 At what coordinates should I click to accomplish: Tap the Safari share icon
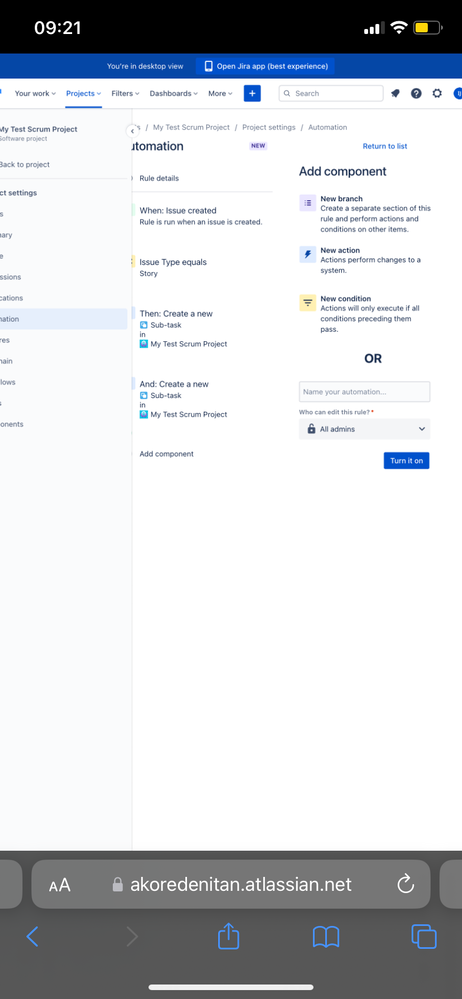(228, 936)
